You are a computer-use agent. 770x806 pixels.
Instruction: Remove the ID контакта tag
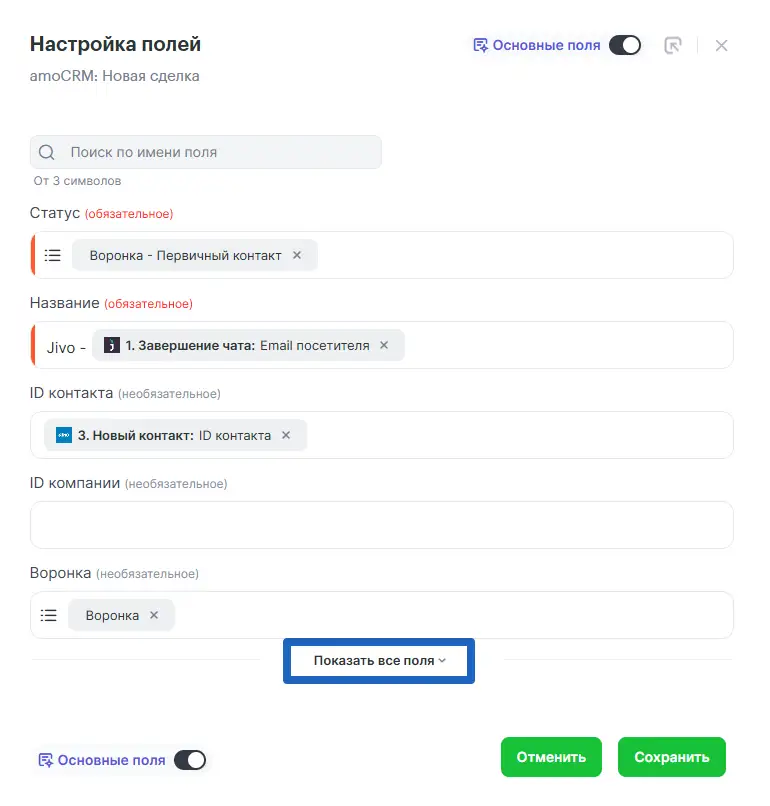coord(286,435)
